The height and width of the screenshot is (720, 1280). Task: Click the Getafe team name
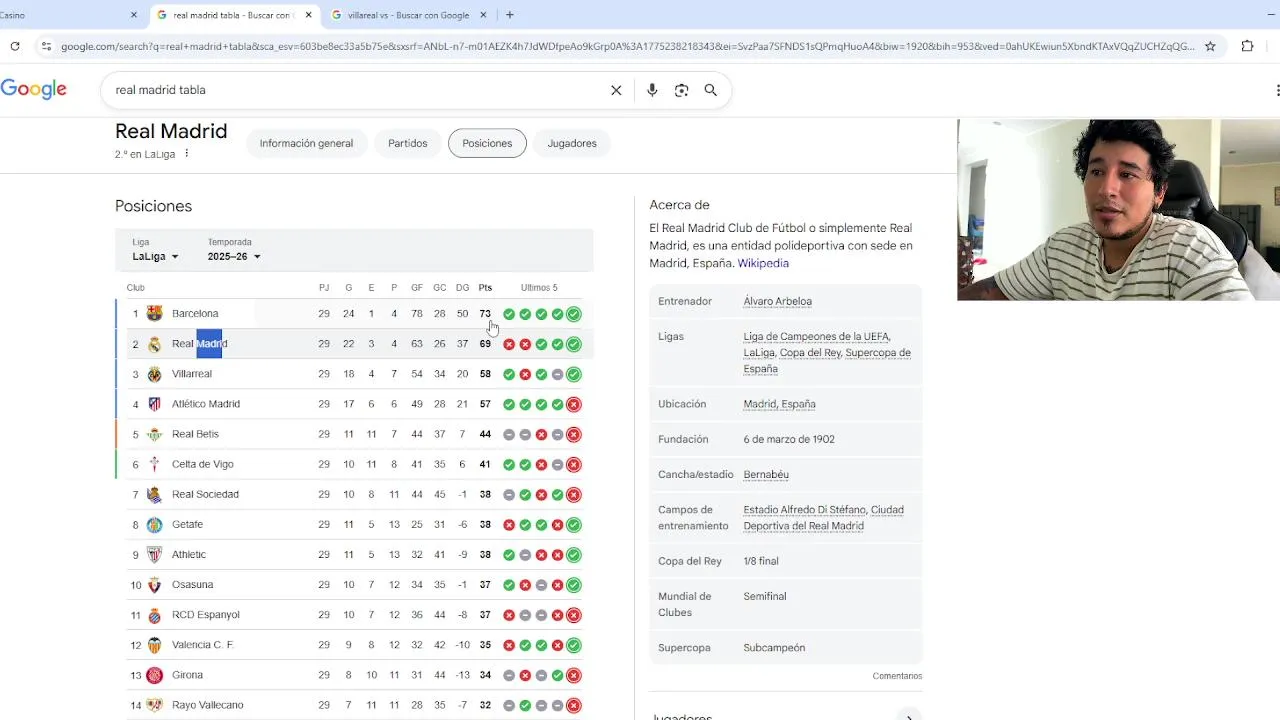tap(187, 524)
